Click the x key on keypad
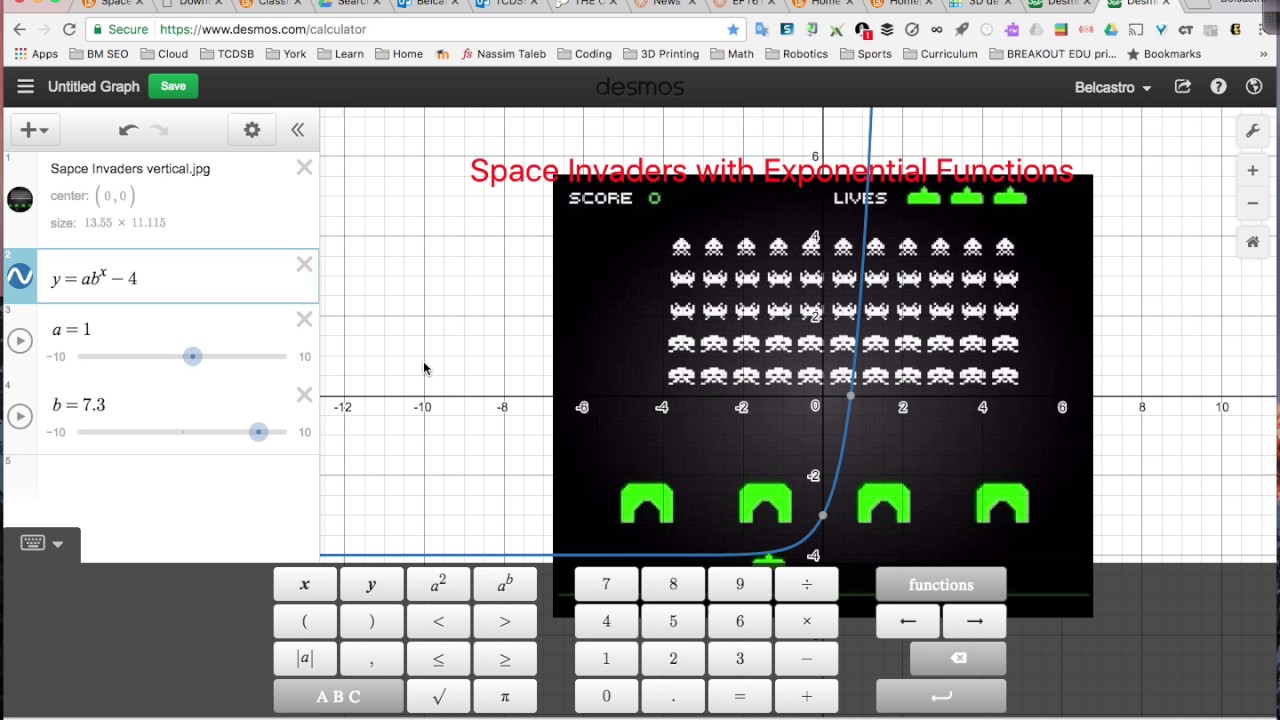The image size is (1280, 720). pyautogui.click(x=305, y=585)
